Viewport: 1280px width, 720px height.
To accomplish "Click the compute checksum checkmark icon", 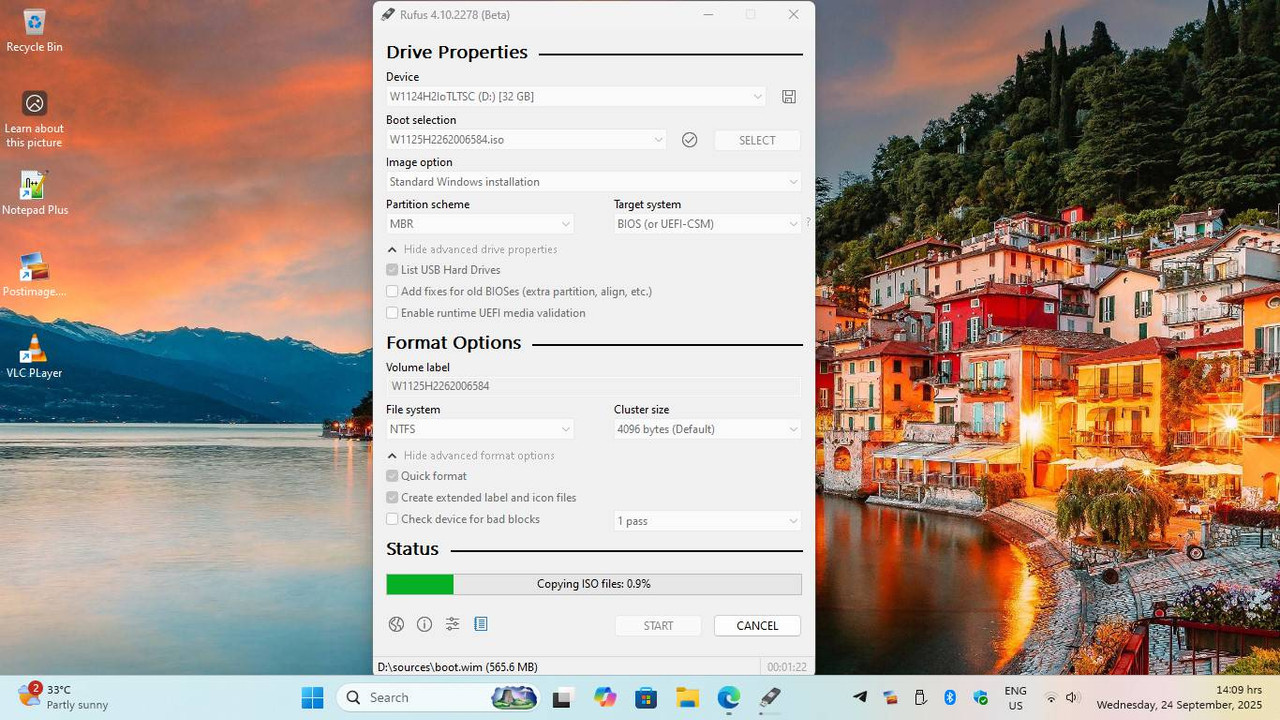I will pos(689,140).
